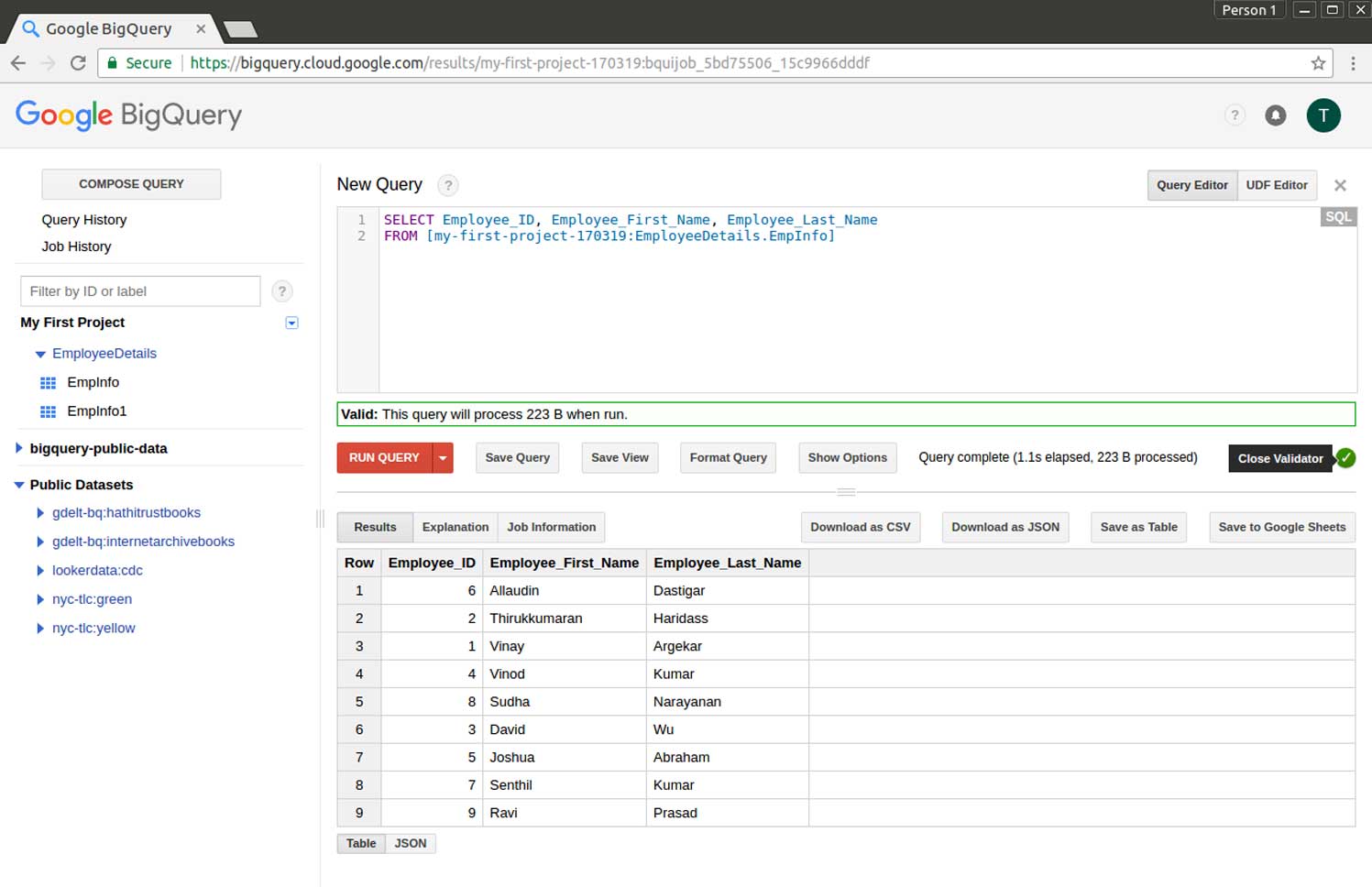The height and width of the screenshot is (887, 1372).
Task: Click Save Query button
Action: [x=518, y=458]
